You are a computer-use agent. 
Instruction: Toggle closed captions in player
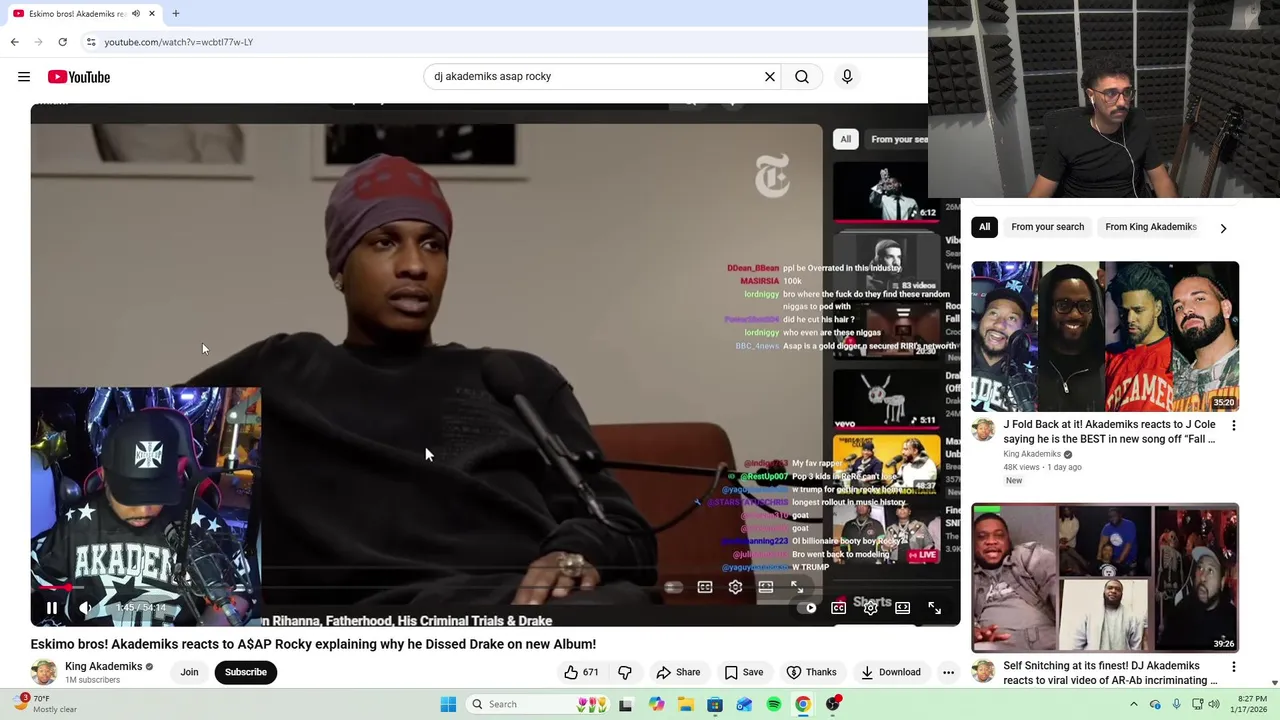pyautogui.click(x=839, y=608)
